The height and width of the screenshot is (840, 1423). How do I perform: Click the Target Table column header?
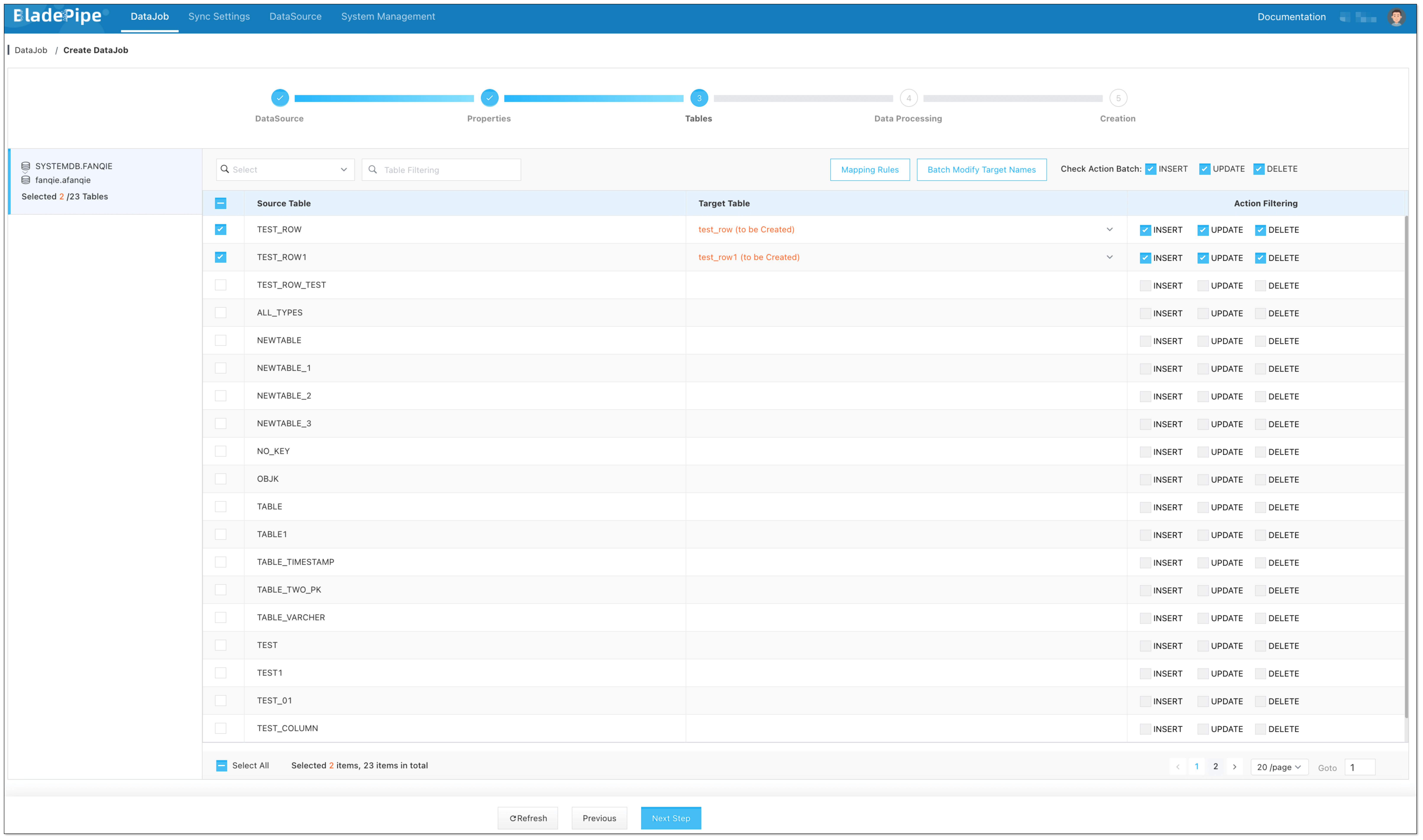click(724, 203)
